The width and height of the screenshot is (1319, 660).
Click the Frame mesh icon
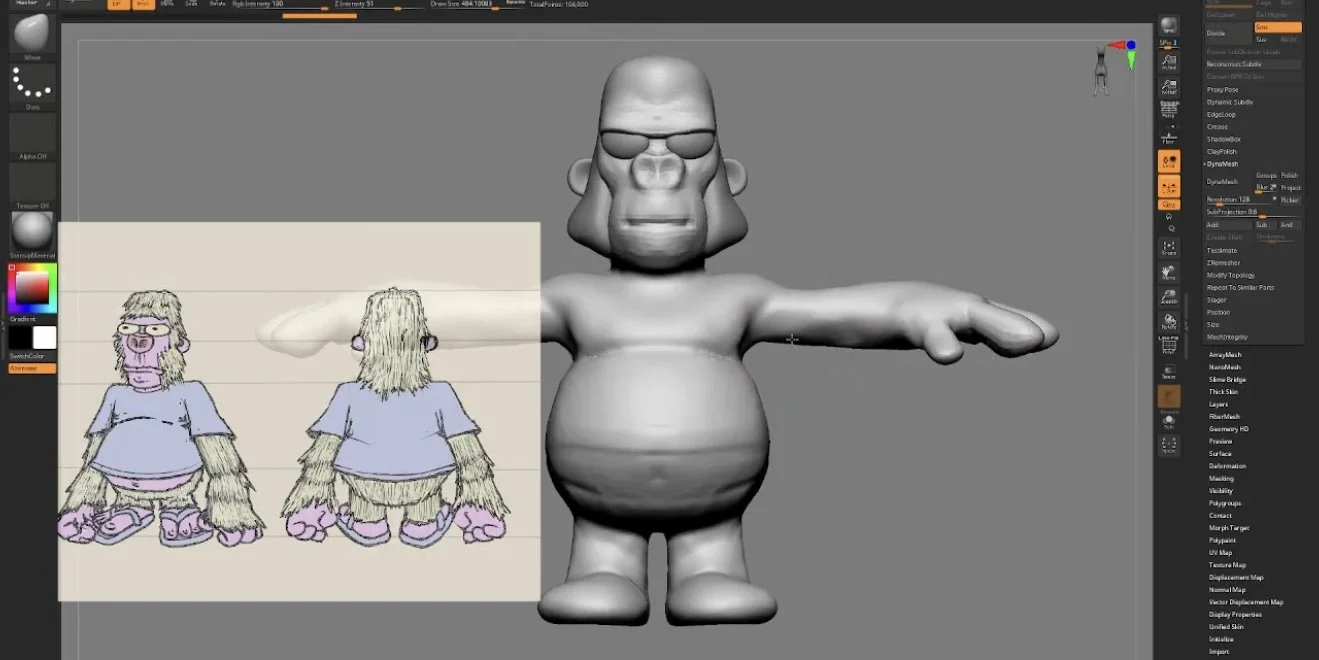point(1168,247)
